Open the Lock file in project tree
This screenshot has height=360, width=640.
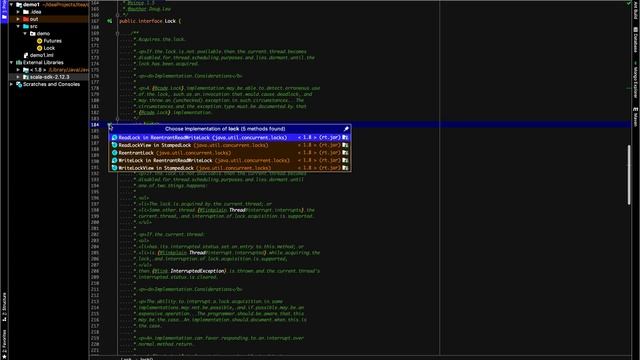[x=49, y=48]
